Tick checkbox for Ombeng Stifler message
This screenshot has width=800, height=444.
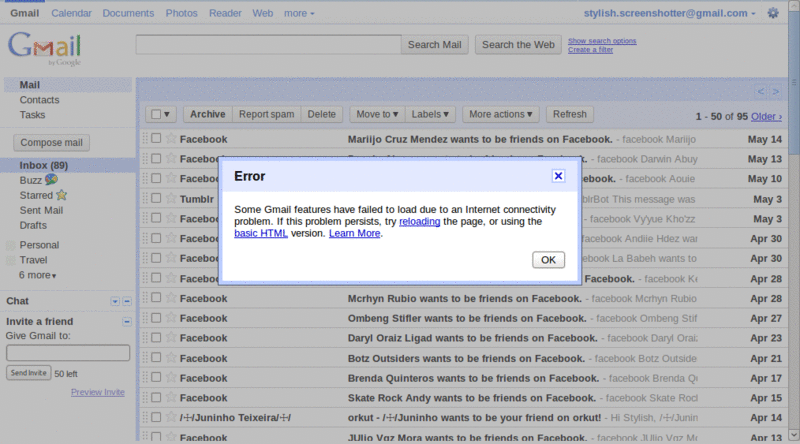point(156,317)
